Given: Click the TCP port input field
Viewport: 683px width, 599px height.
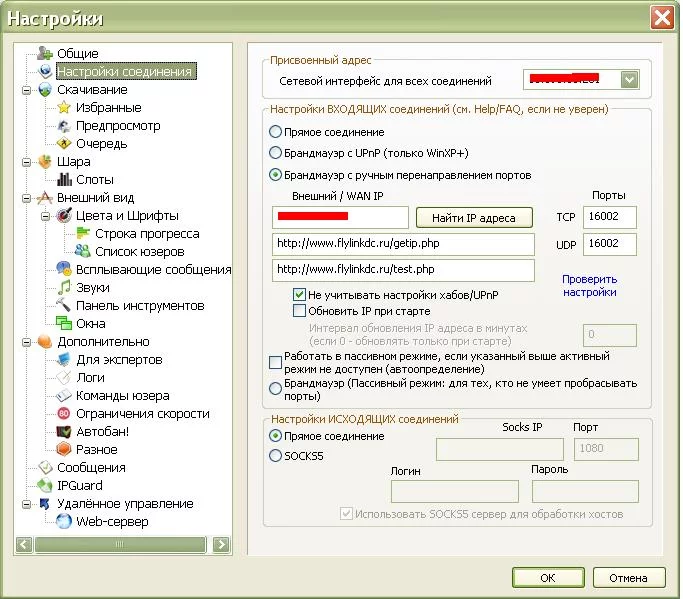Looking at the screenshot, I should pyautogui.click(x=609, y=217).
